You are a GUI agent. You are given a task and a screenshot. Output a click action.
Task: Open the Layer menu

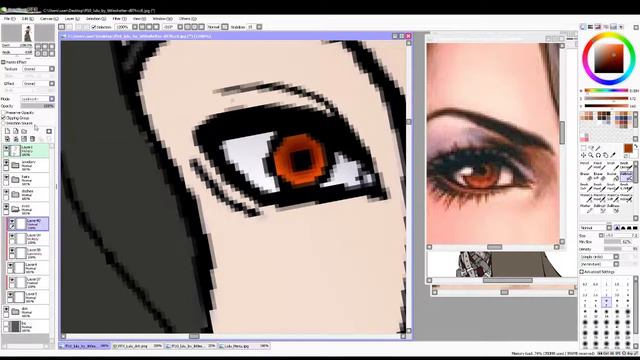(x=72, y=19)
